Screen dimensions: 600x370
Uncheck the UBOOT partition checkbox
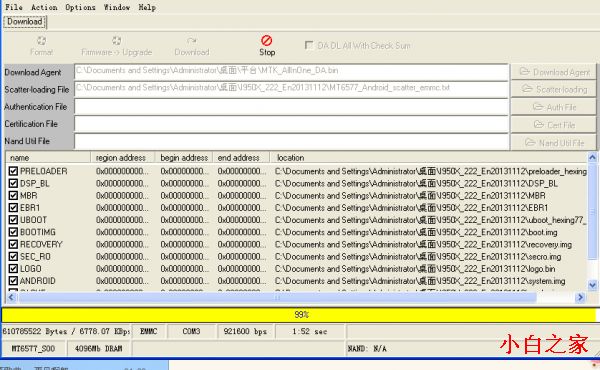click(x=13, y=220)
